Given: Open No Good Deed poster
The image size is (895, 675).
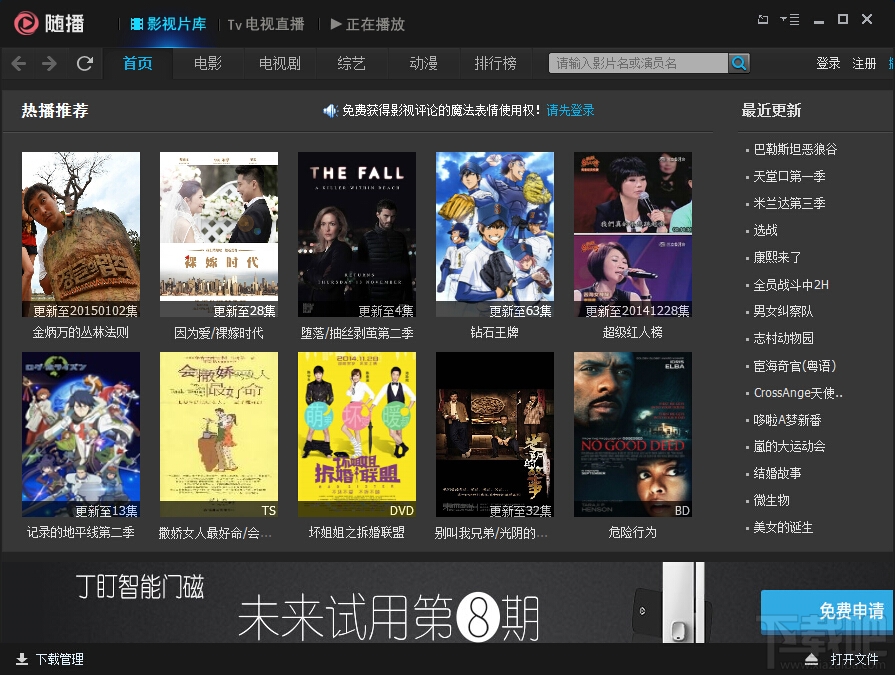Looking at the screenshot, I should pyautogui.click(x=632, y=435).
